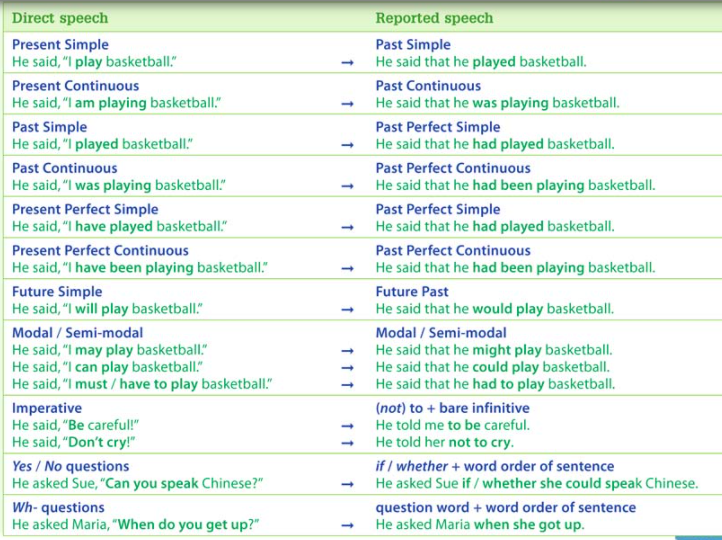722x540 pixels.
Task: Click 'He said that he was playing basketball.'
Action: pyautogui.click(x=497, y=103)
